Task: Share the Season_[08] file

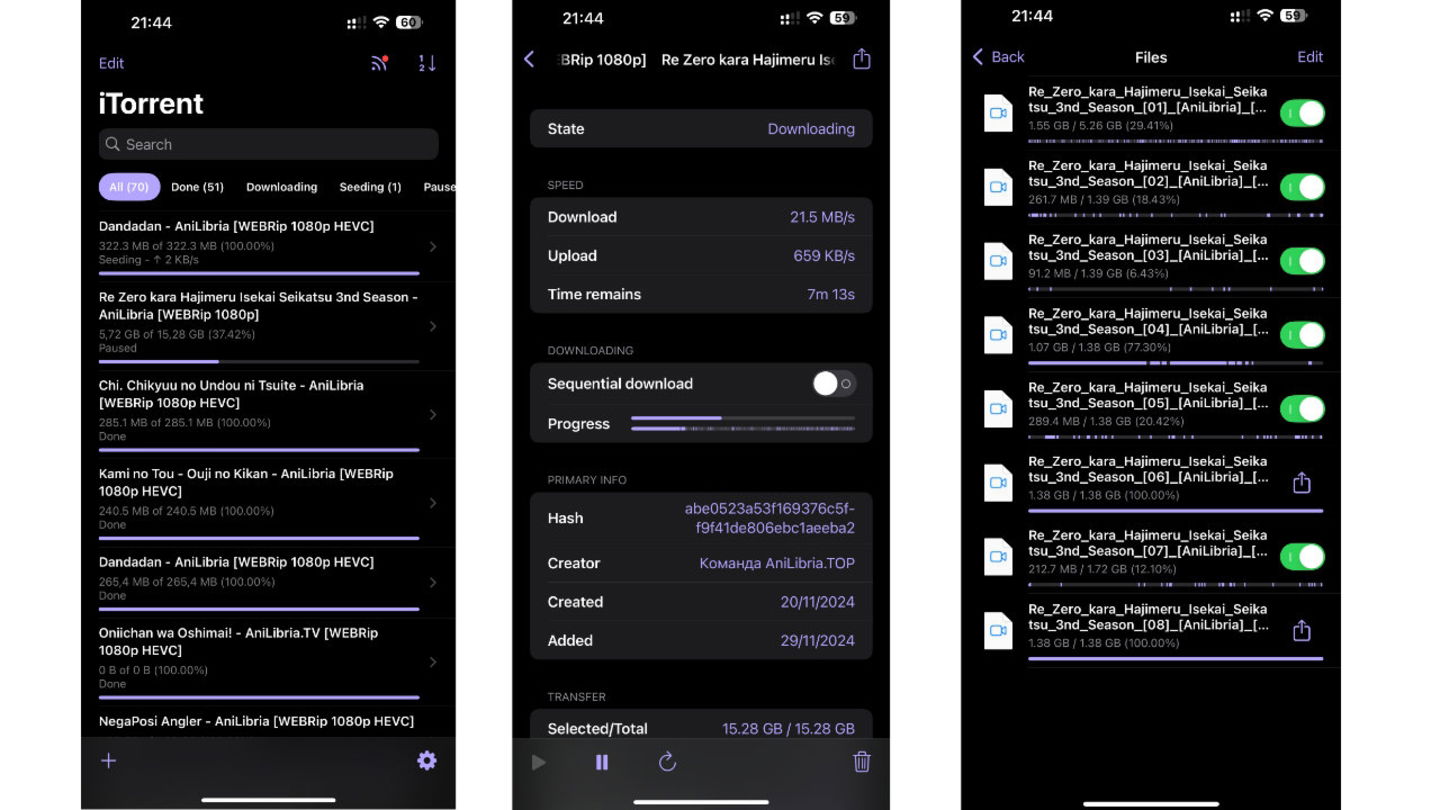Action: (x=1301, y=631)
